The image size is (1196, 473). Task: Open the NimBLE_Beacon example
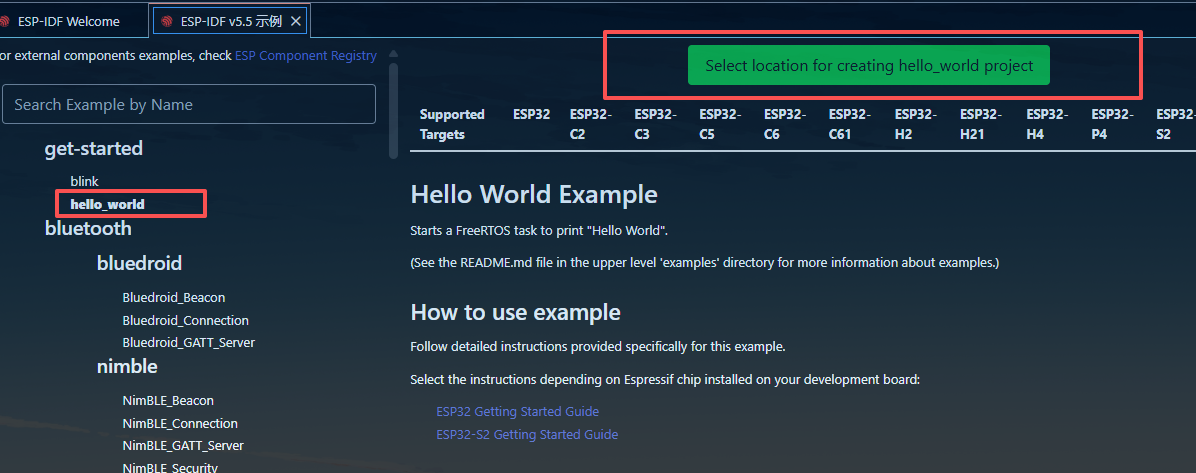pyautogui.click(x=168, y=400)
